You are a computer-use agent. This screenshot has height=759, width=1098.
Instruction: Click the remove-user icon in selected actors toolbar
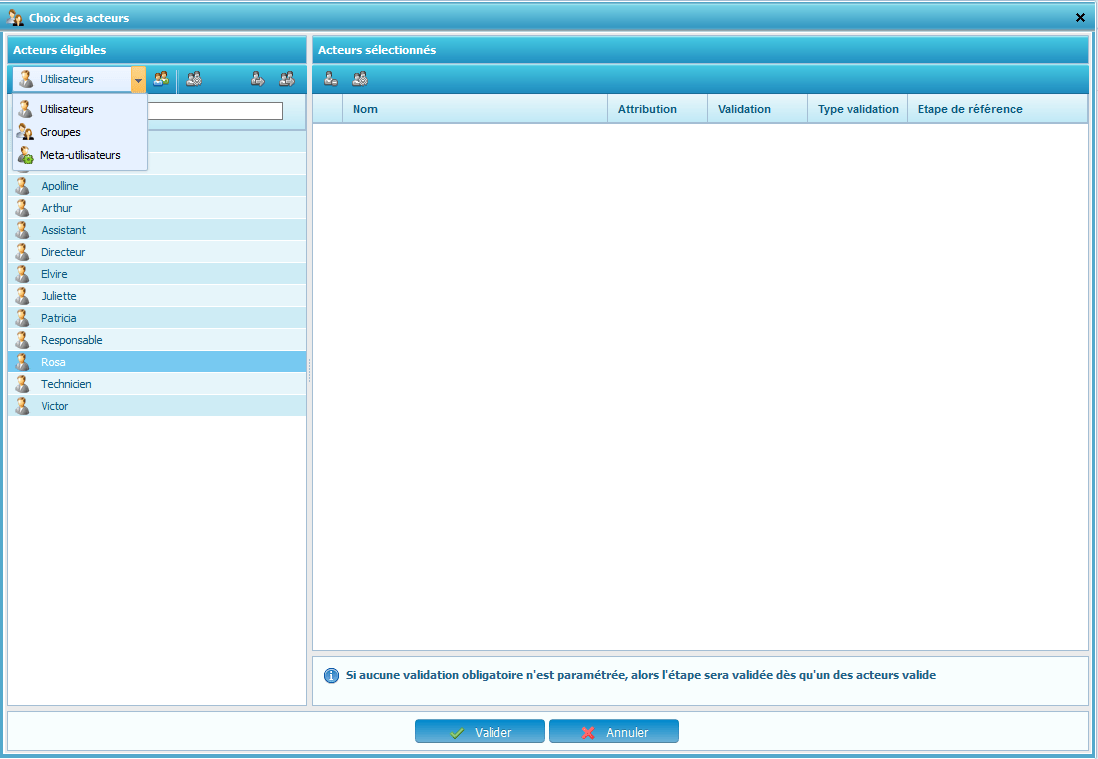click(330, 79)
